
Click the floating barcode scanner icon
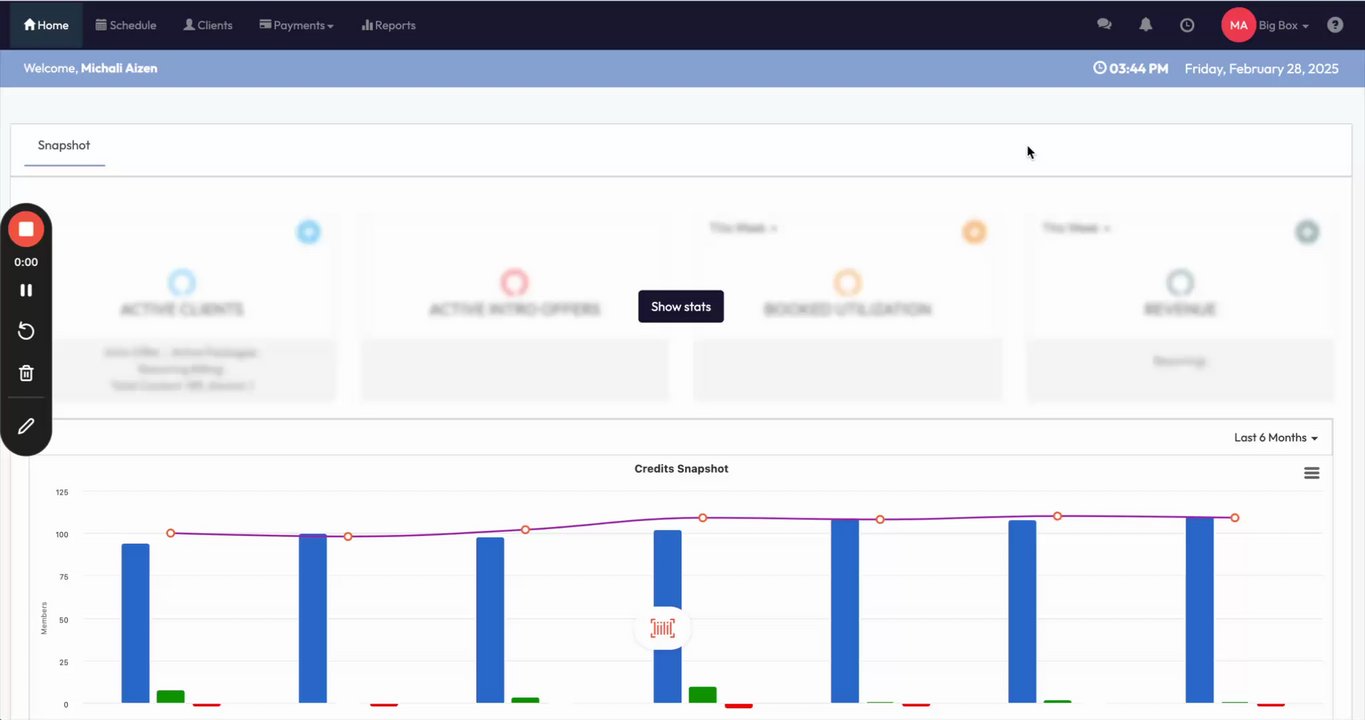(x=663, y=628)
